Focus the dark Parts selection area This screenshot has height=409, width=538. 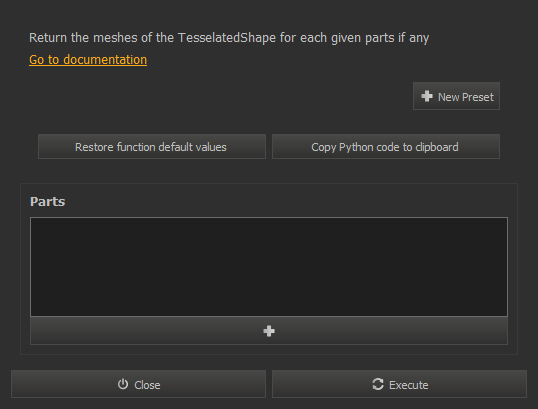[269, 267]
